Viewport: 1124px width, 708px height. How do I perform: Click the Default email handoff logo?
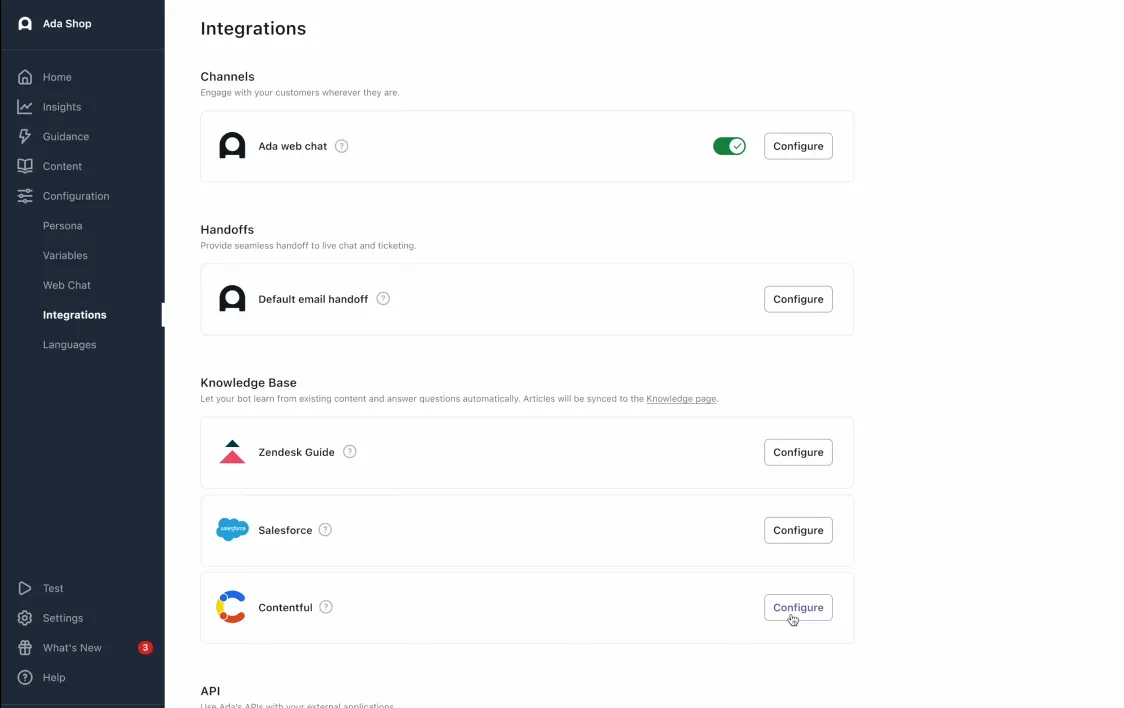(x=232, y=299)
